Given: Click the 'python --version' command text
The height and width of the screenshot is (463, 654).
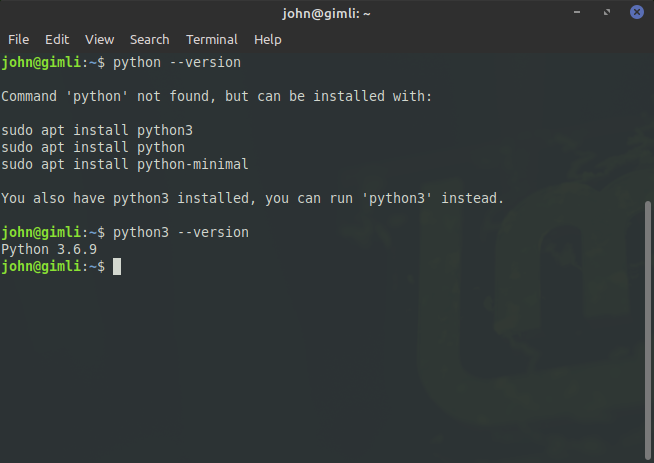Looking at the screenshot, I should pyautogui.click(x=177, y=63).
